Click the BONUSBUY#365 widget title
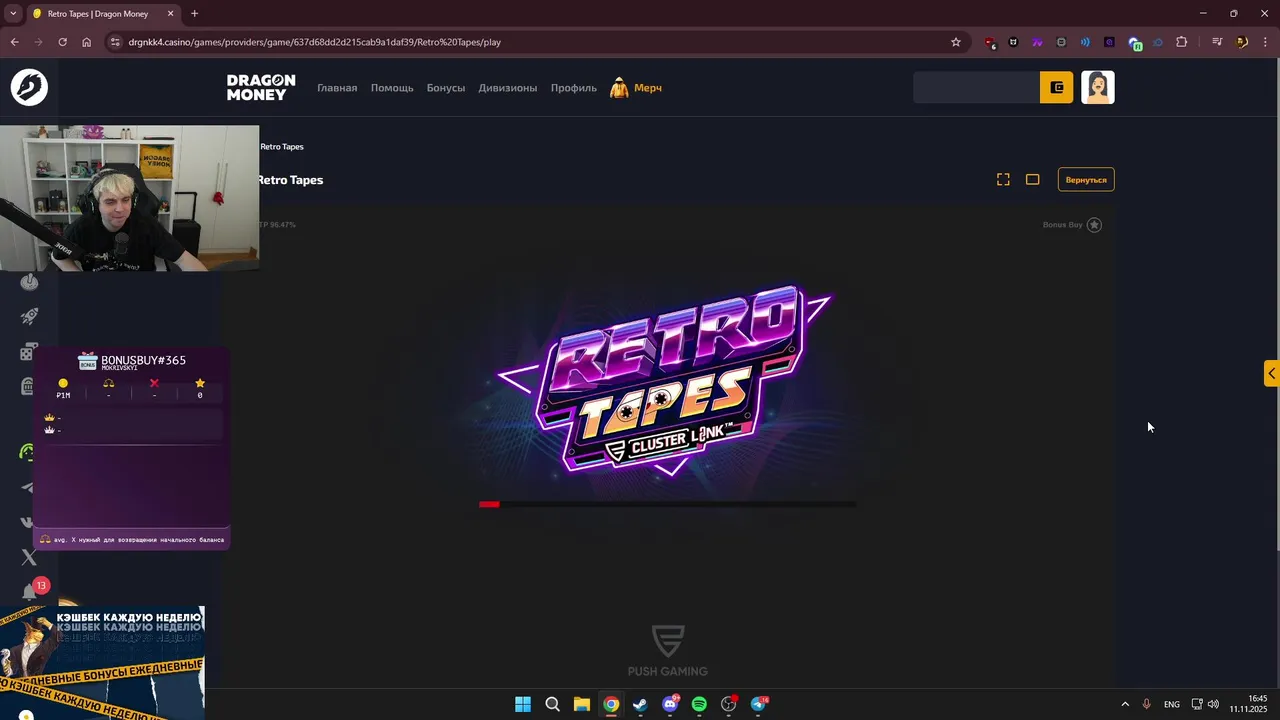 [x=143, y=360]
